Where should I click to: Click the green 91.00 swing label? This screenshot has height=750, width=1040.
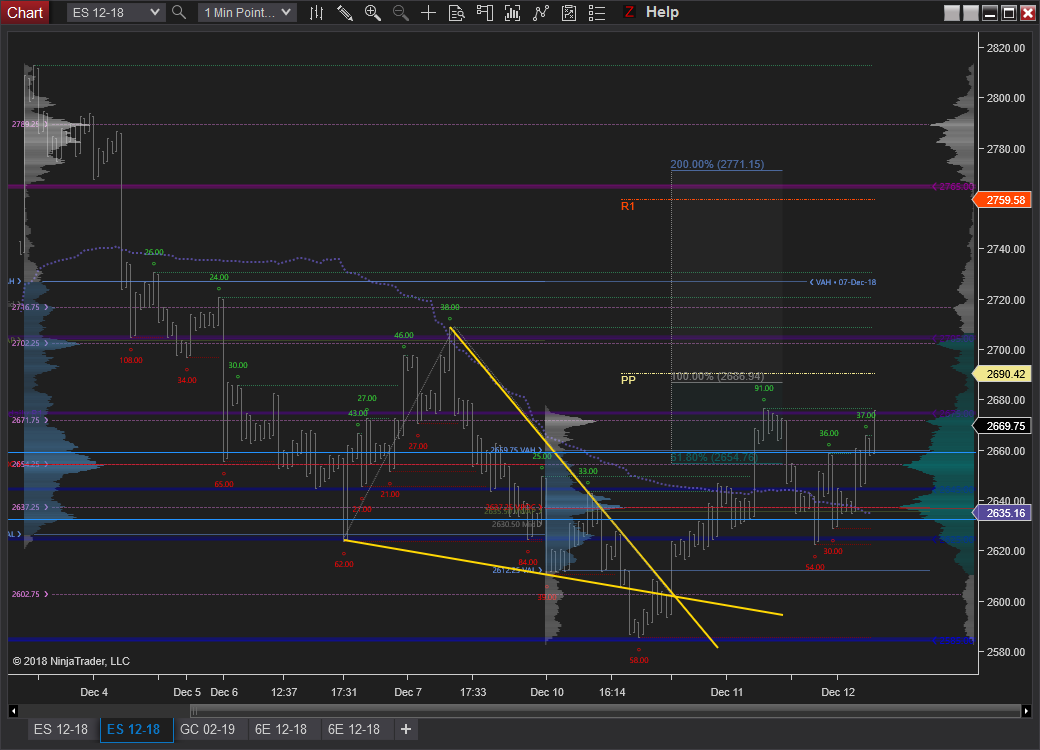764,389
